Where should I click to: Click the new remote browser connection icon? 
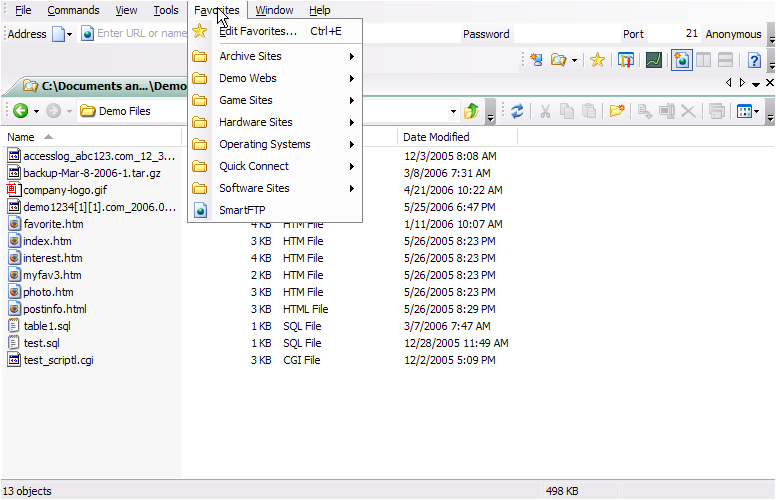tap(536, 60)
